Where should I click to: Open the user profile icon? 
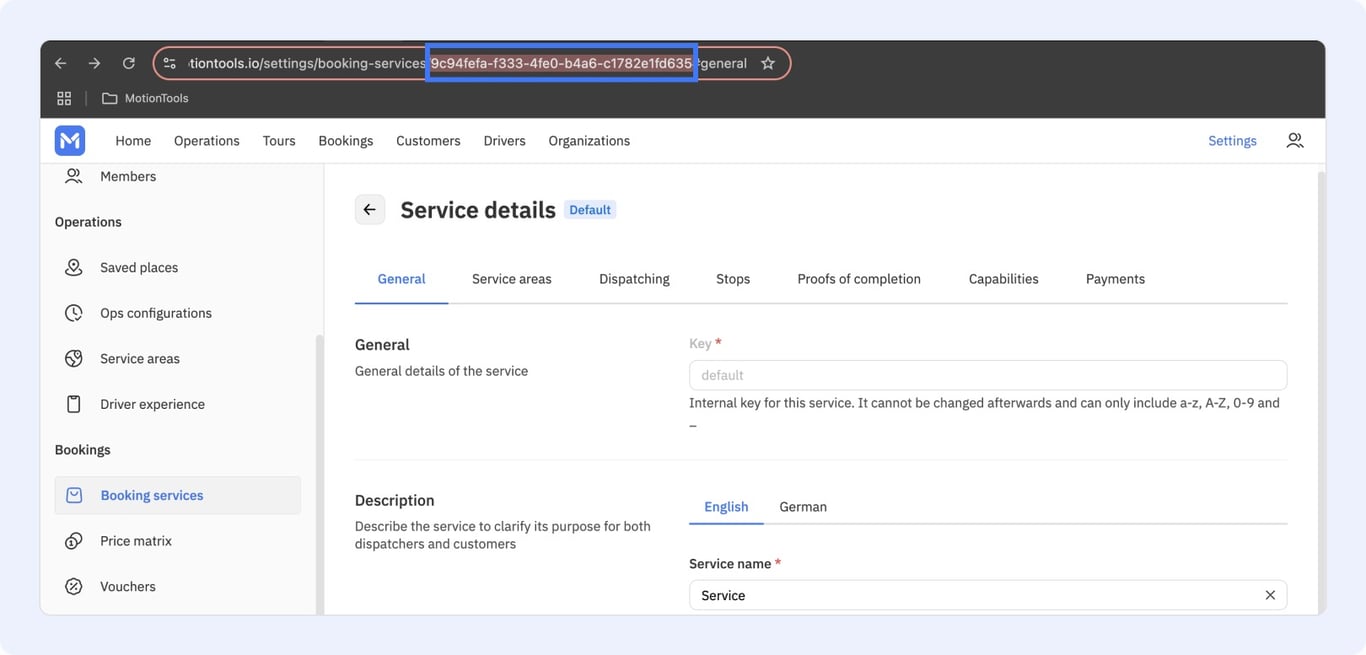[1295, 141]
